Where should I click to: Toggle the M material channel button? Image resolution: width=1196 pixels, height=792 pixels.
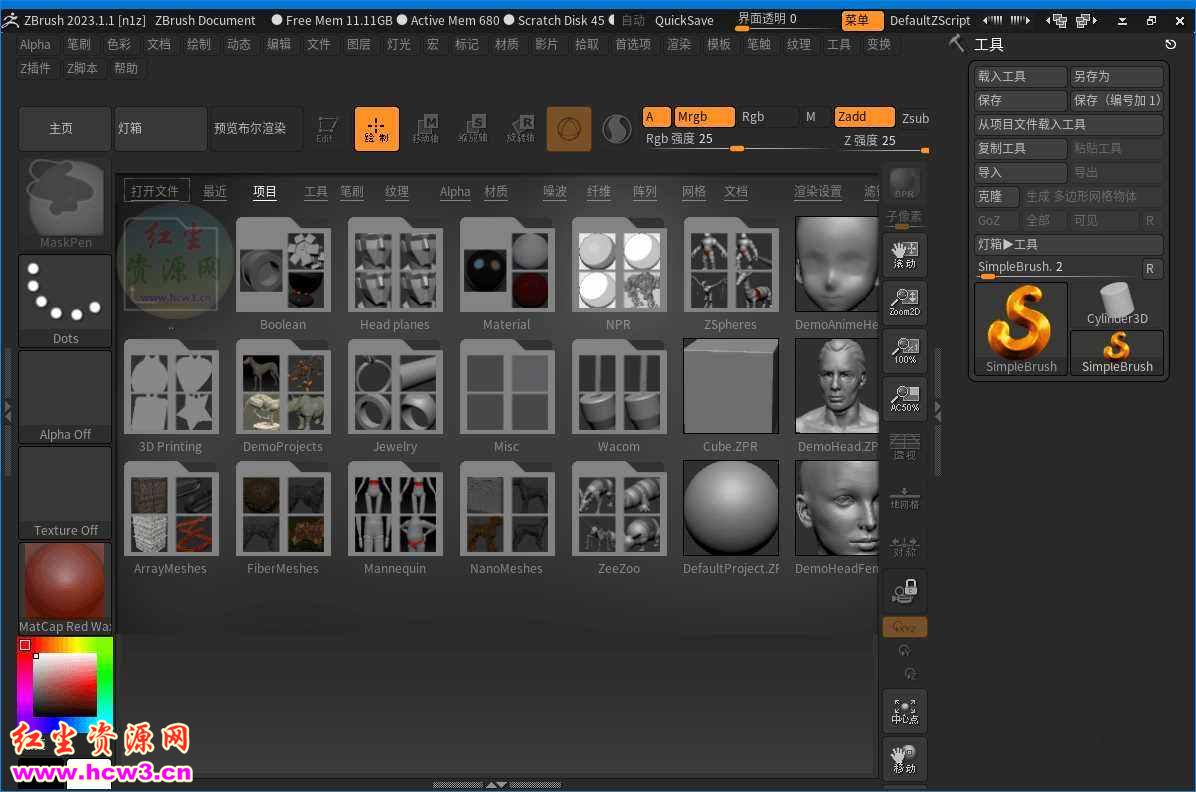(x=811, y=117)
